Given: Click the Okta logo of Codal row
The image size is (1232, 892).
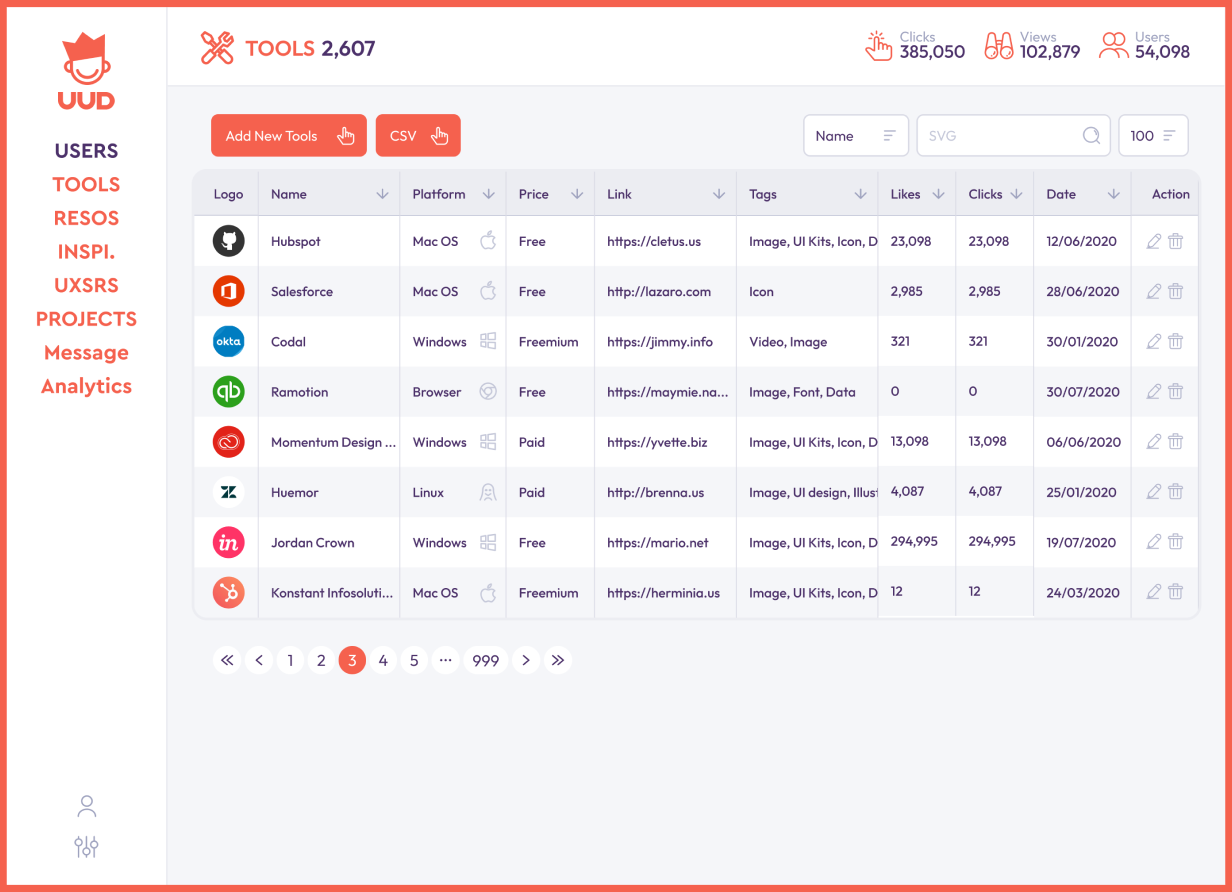Looking at the screenshot, I should pyautogui.click(x=229, y=342).
